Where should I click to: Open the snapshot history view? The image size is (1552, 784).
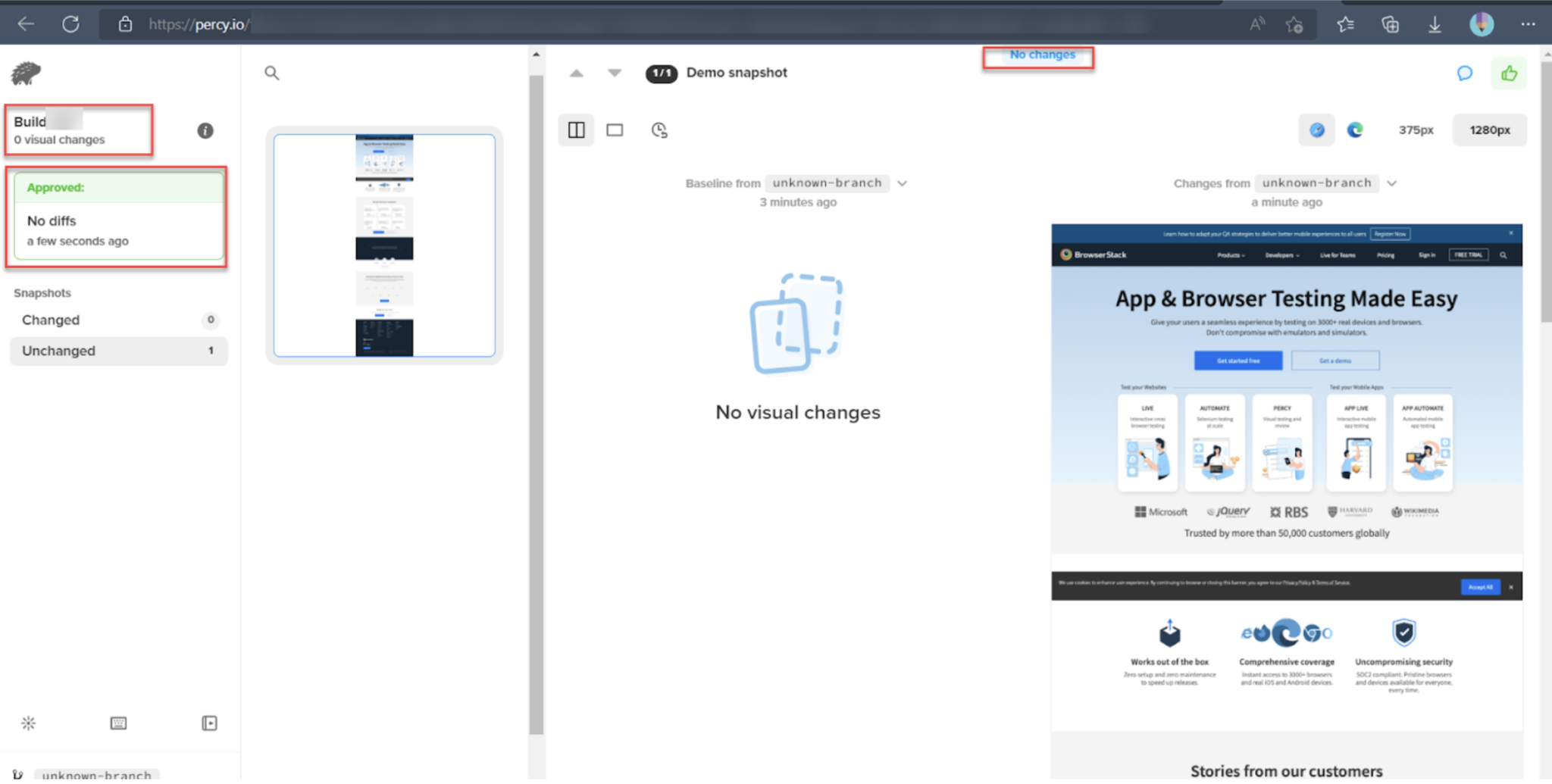(658, 130)
